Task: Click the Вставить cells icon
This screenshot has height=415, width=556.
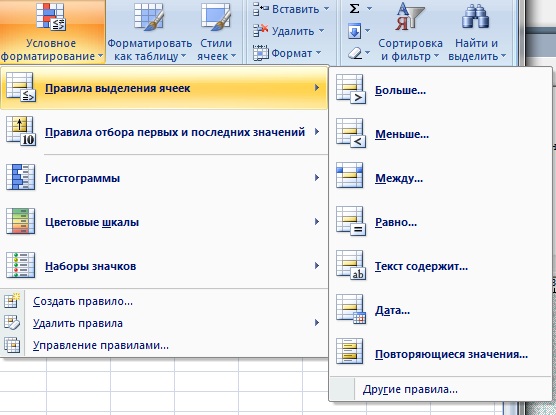Action: tap(261, 9)
